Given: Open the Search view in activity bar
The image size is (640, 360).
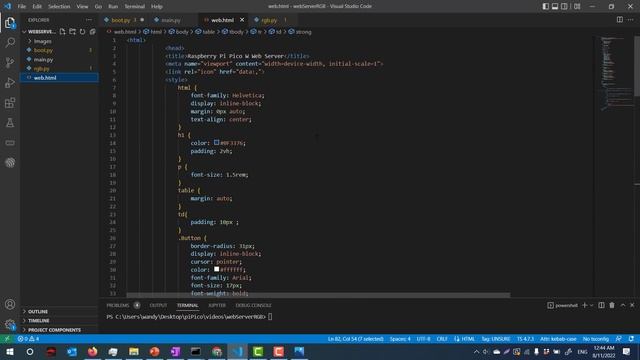Looking at the screenshot, I should tap(10, 42).
